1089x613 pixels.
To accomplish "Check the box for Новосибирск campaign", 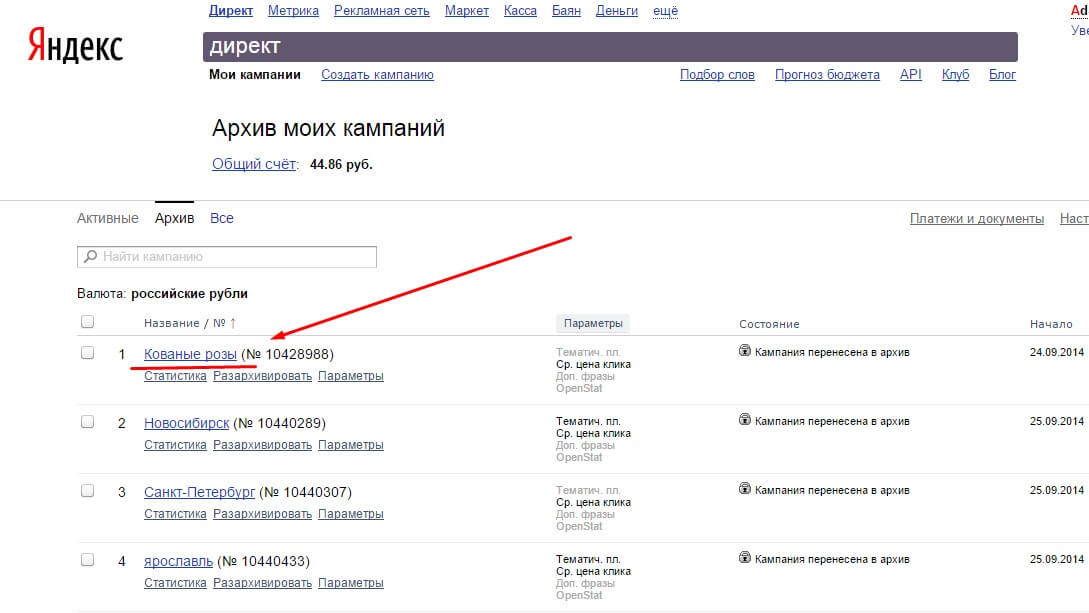I will [x=87, y=421].
